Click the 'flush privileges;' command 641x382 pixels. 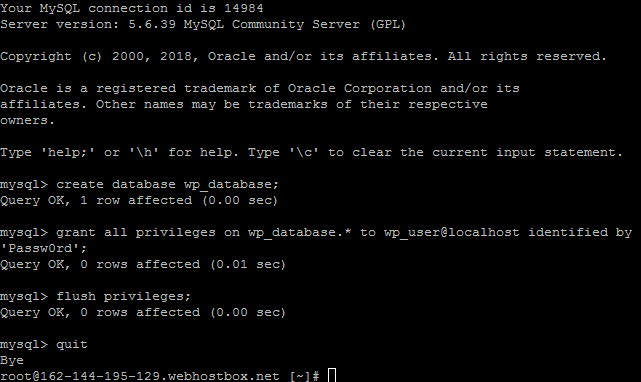point(123,297)
